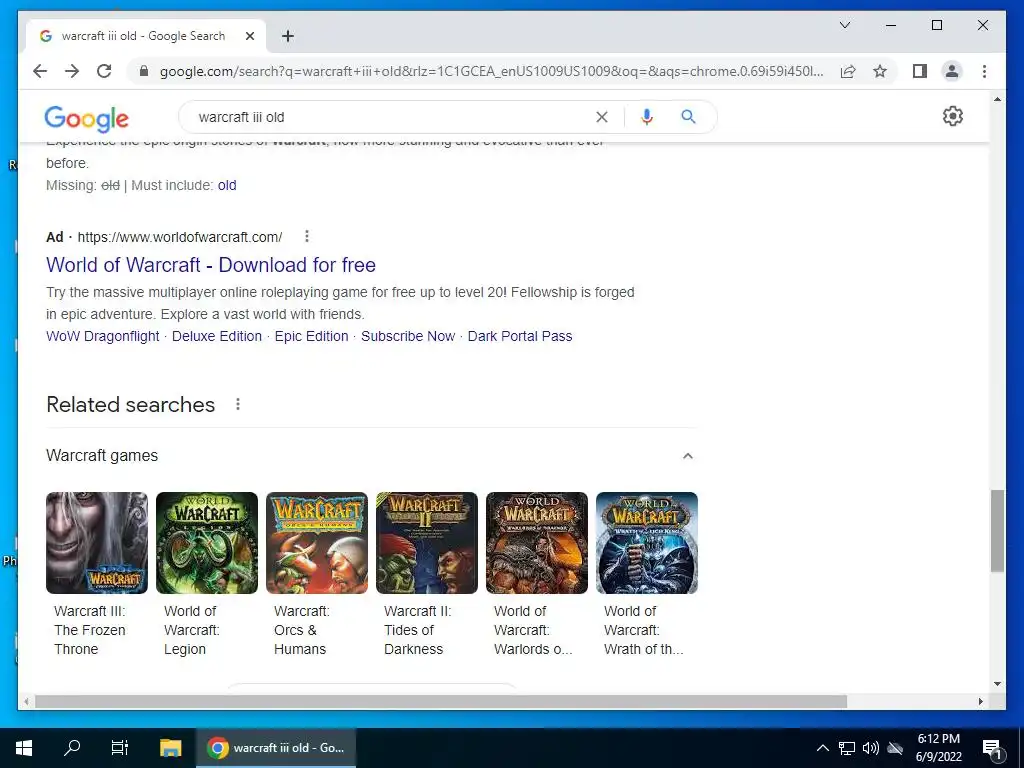Screen dimensions: 1024x768
Task: Click the Chrome taskbar button
Action: pyautogui.click(x=276, y=748)
